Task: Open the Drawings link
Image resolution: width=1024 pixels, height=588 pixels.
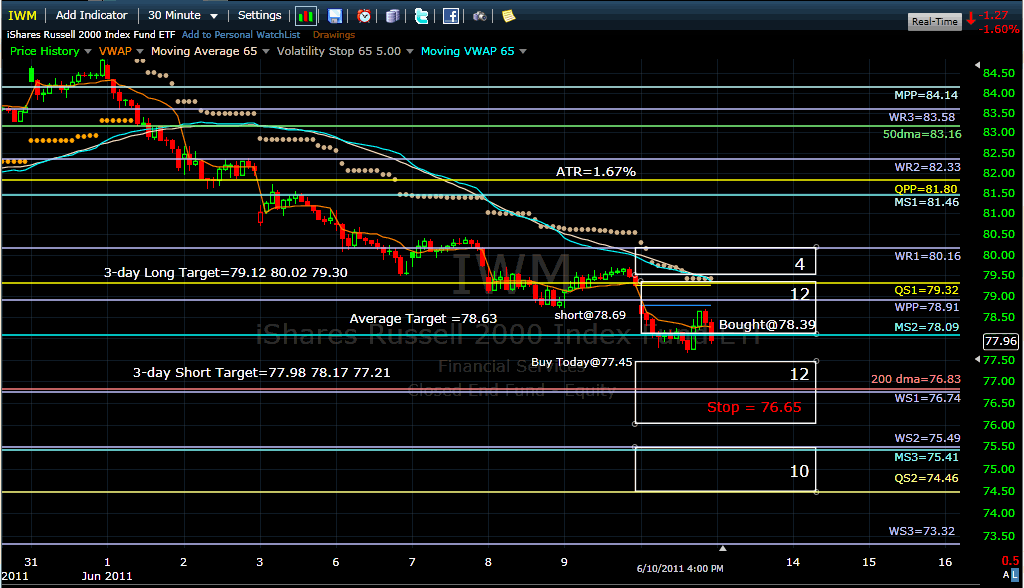Action: click(x=334, y=35)
